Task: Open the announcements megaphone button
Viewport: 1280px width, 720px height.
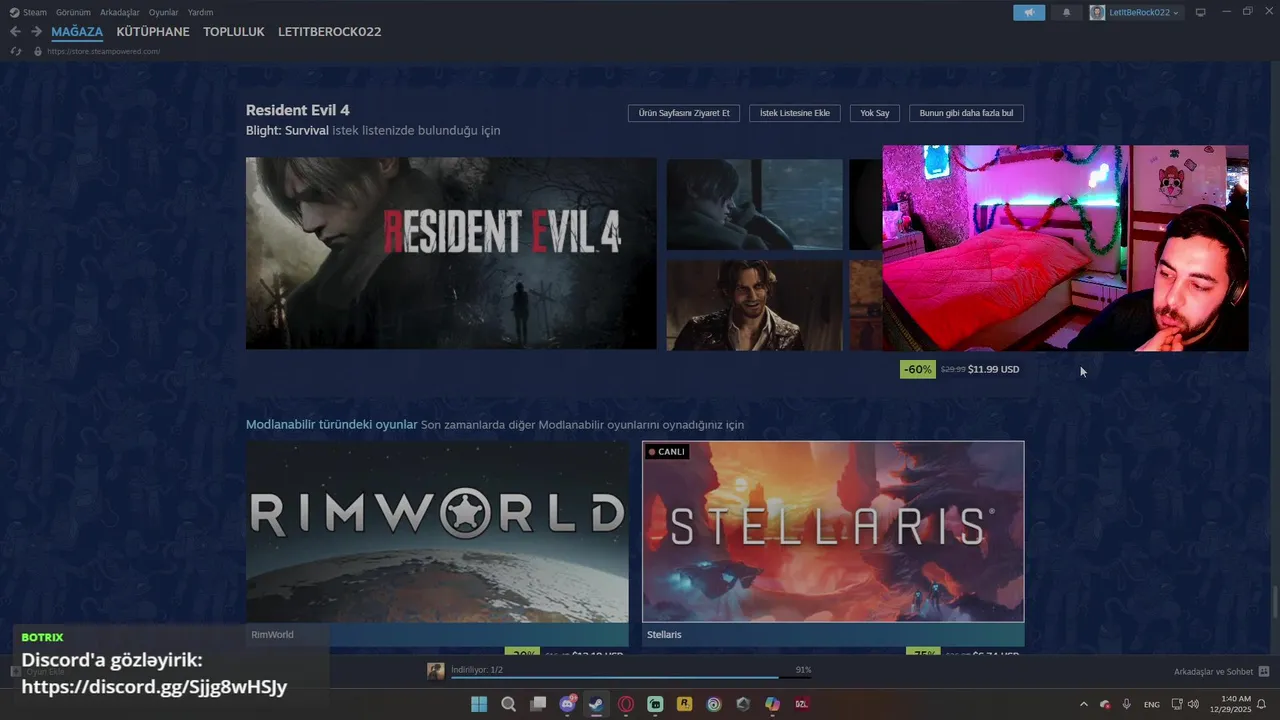Action: point(1029,12)
